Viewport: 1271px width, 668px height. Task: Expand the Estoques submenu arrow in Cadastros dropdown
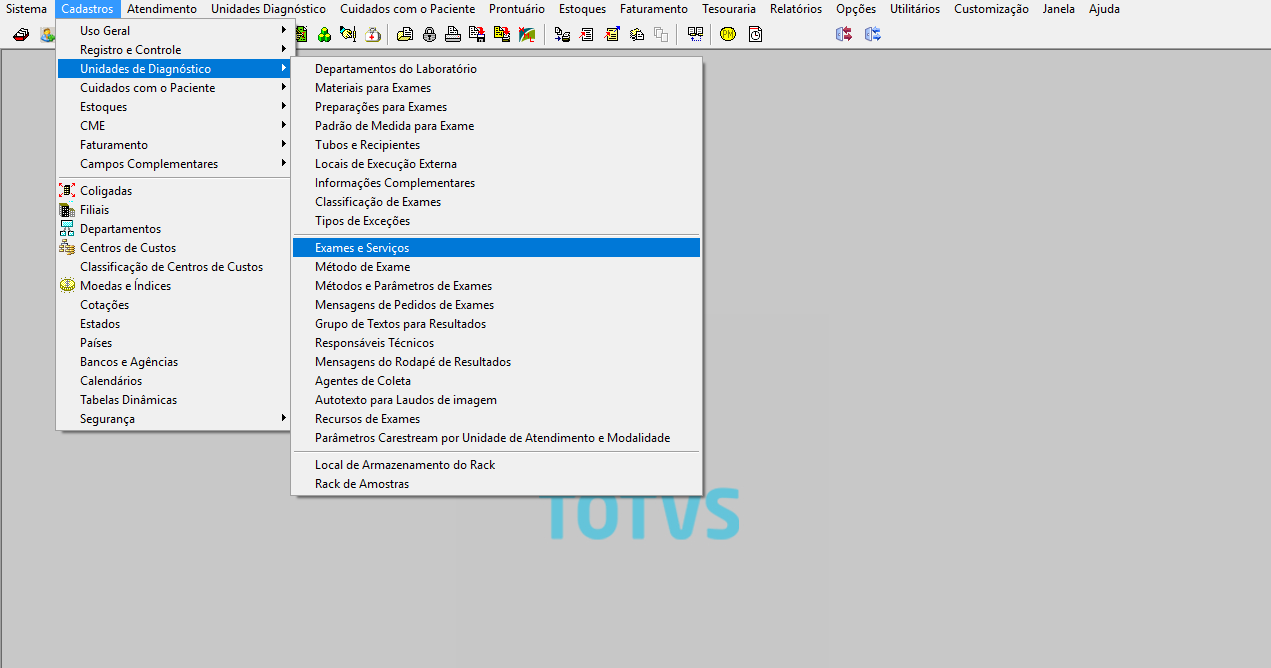284,106
